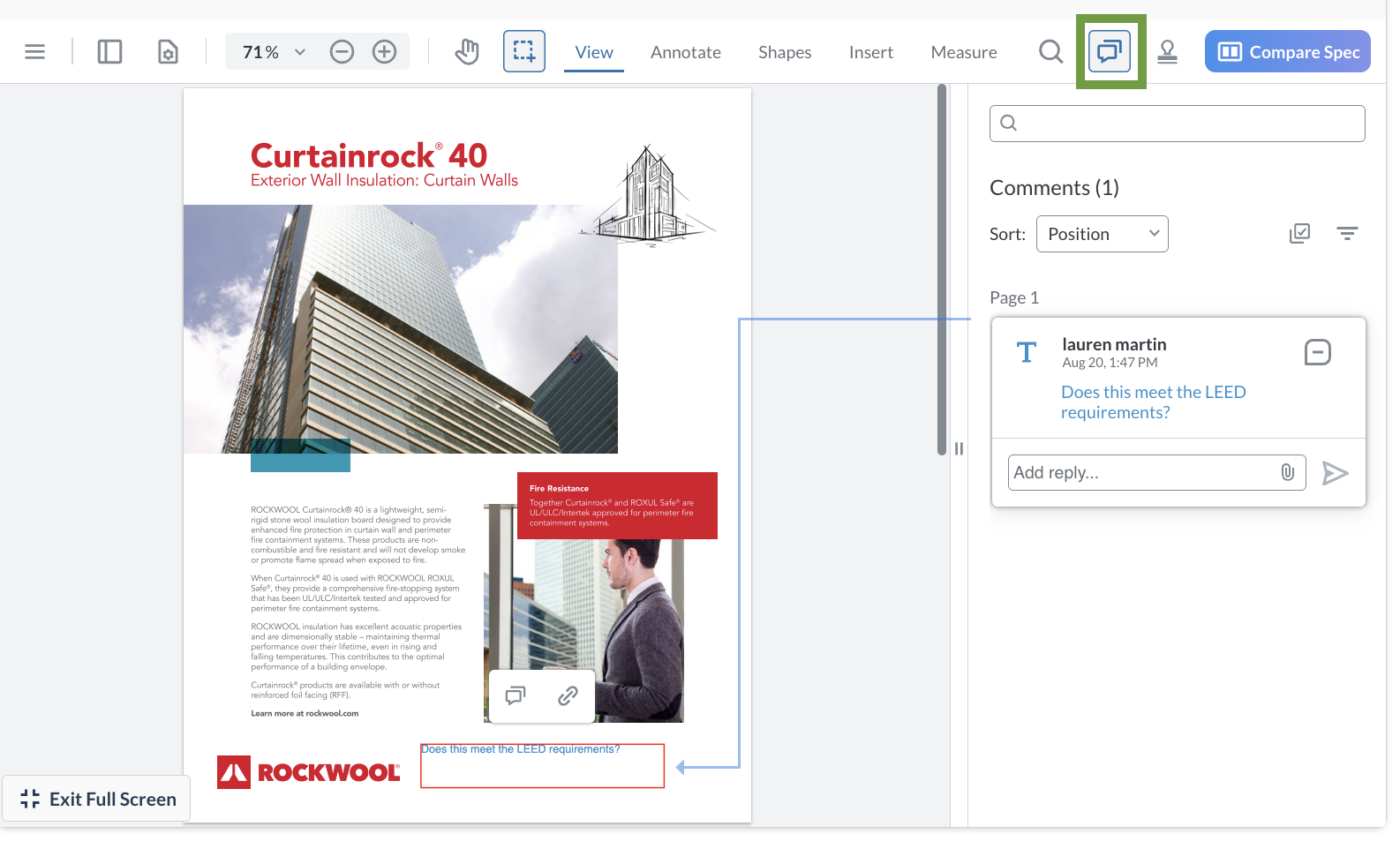
Task: Click the link icon in annotation popup
Action: (x=568, y=696)
